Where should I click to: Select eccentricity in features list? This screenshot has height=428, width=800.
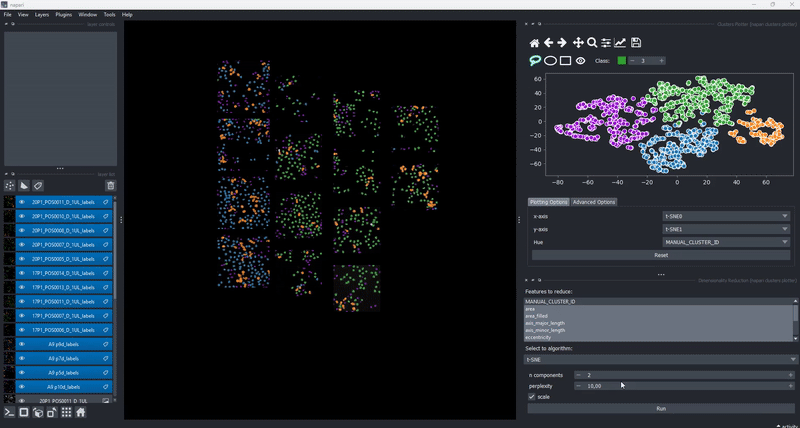(659, 338)
